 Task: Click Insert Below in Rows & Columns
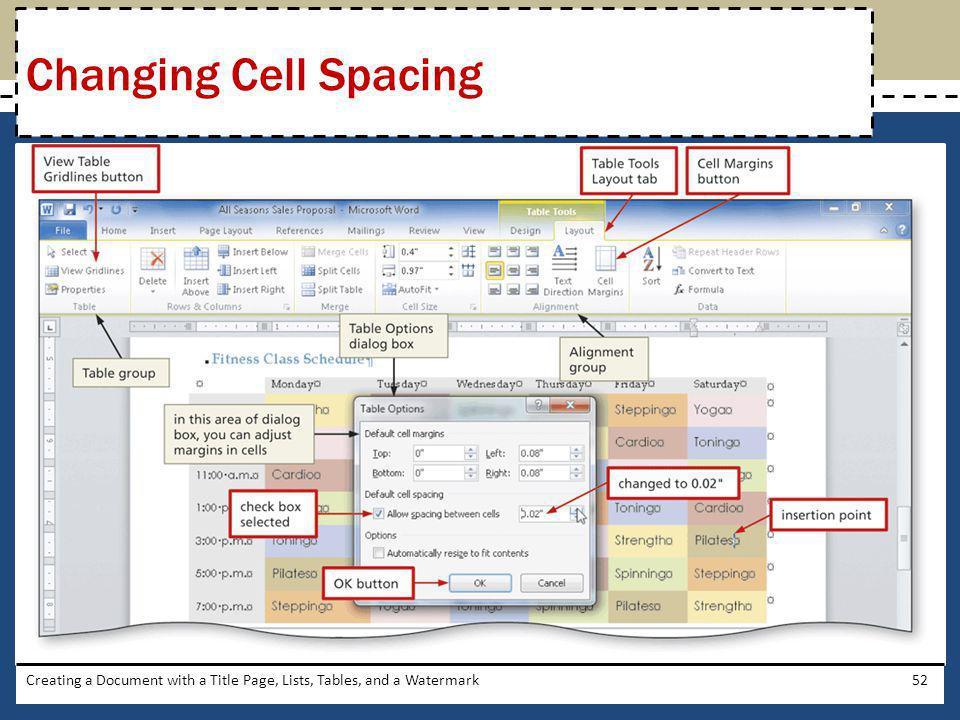(253, 252)
